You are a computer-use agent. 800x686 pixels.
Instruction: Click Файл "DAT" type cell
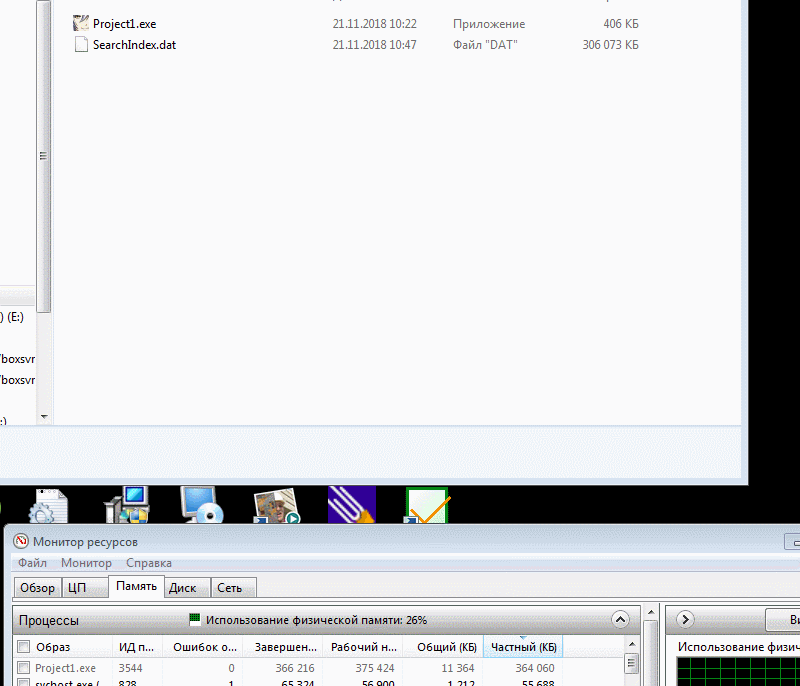coord(485,45)
